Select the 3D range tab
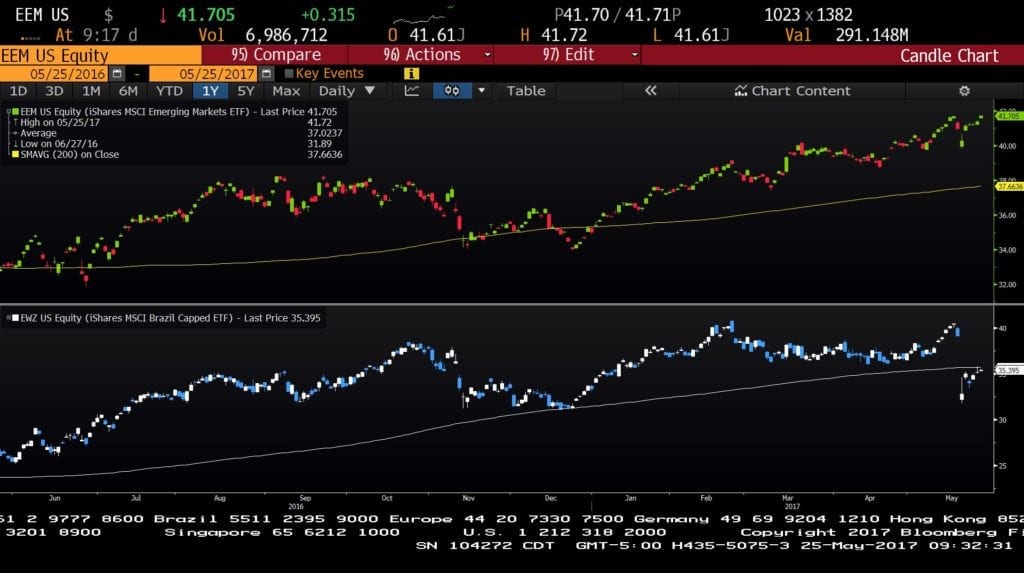The height and width of the screenshot is (573, 1024). pos(54,91)
